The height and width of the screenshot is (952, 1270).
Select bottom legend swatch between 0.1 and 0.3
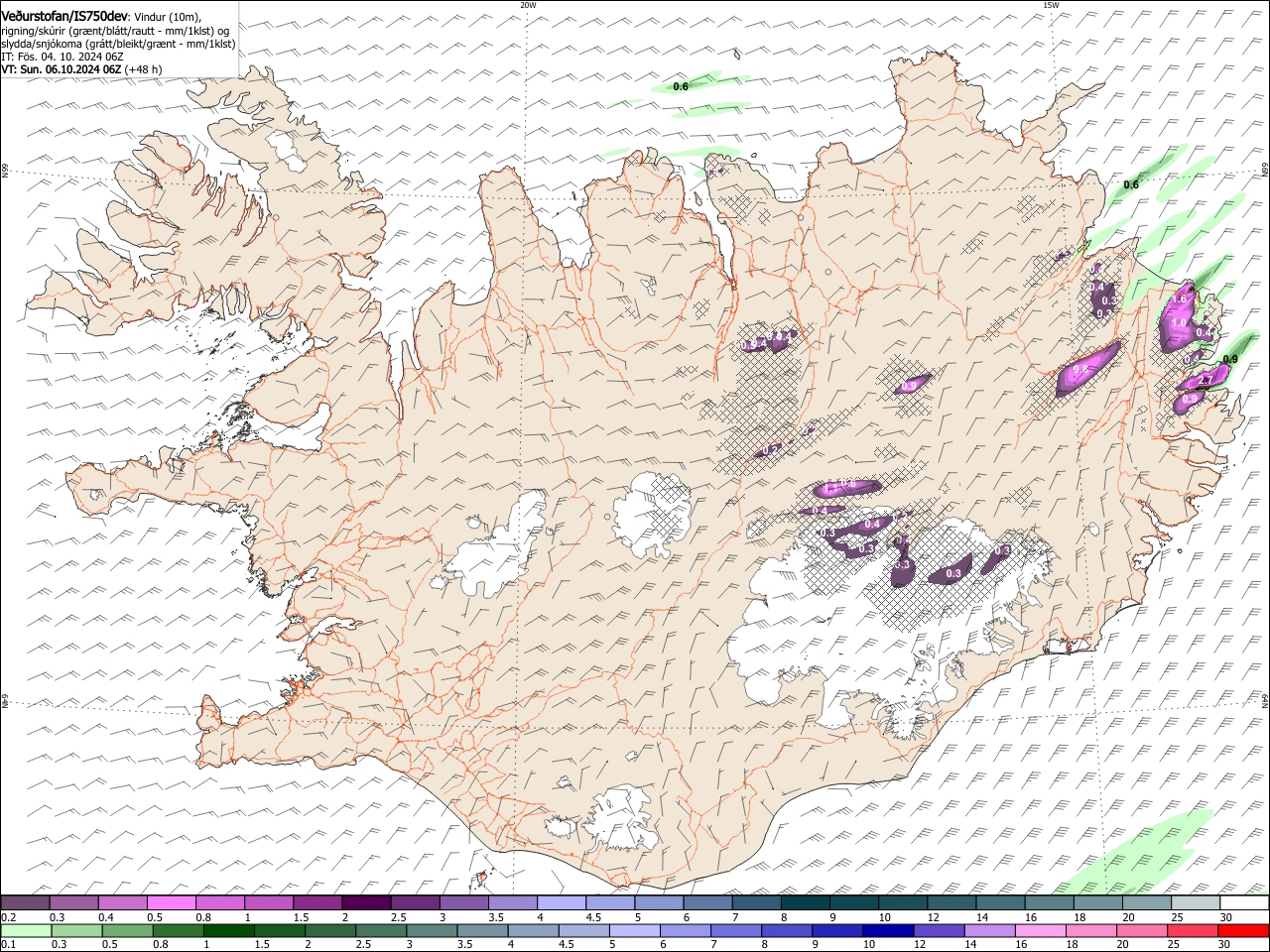(26, 930)
